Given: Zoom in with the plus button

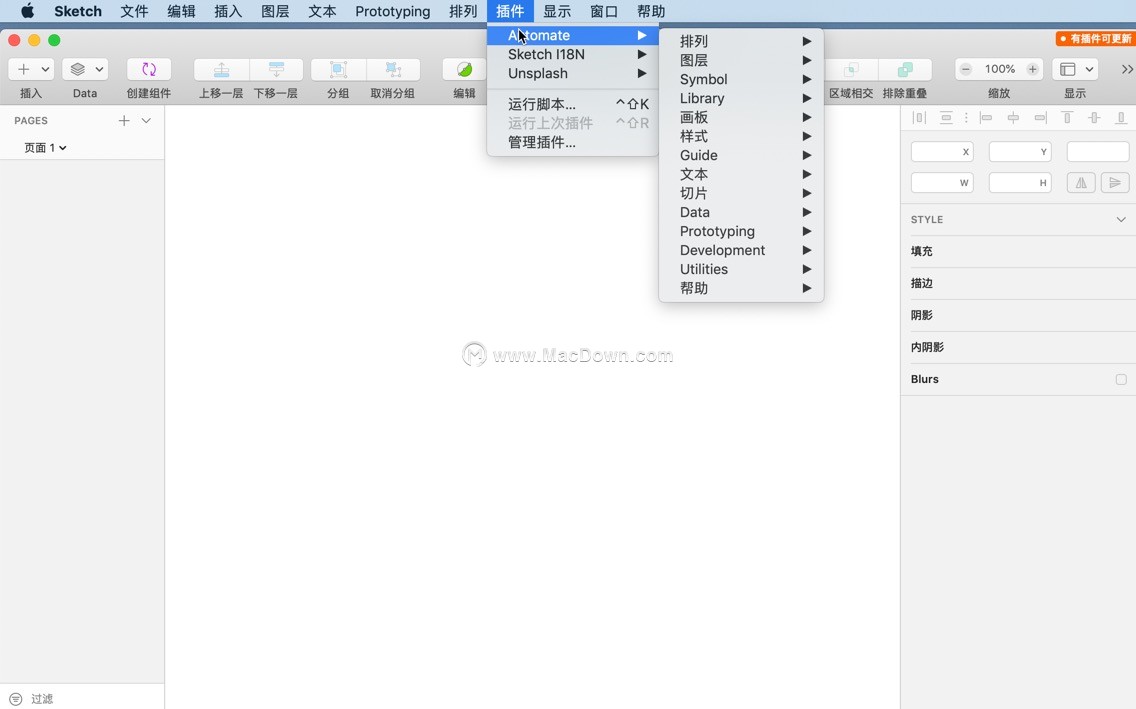Looking at the screenshot, I should (1032, 70).
